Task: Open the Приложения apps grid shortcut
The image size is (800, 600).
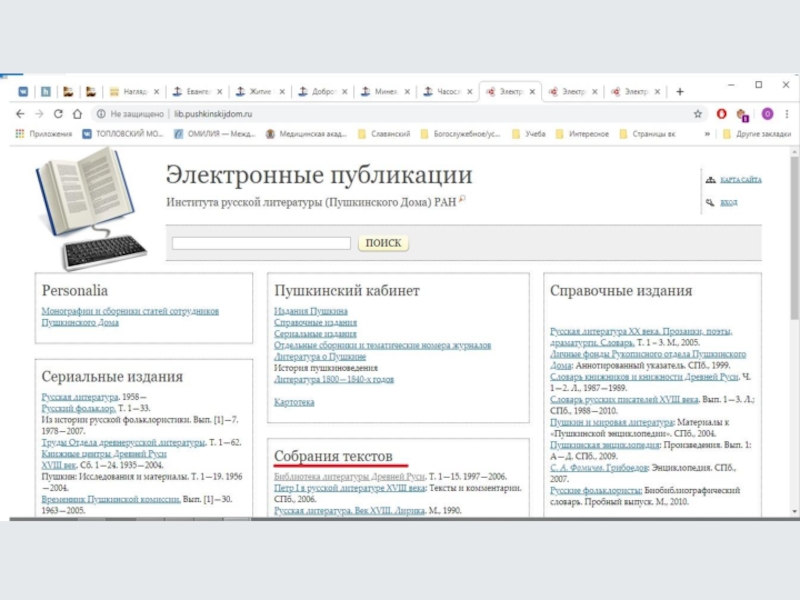Action: point(44,134)
